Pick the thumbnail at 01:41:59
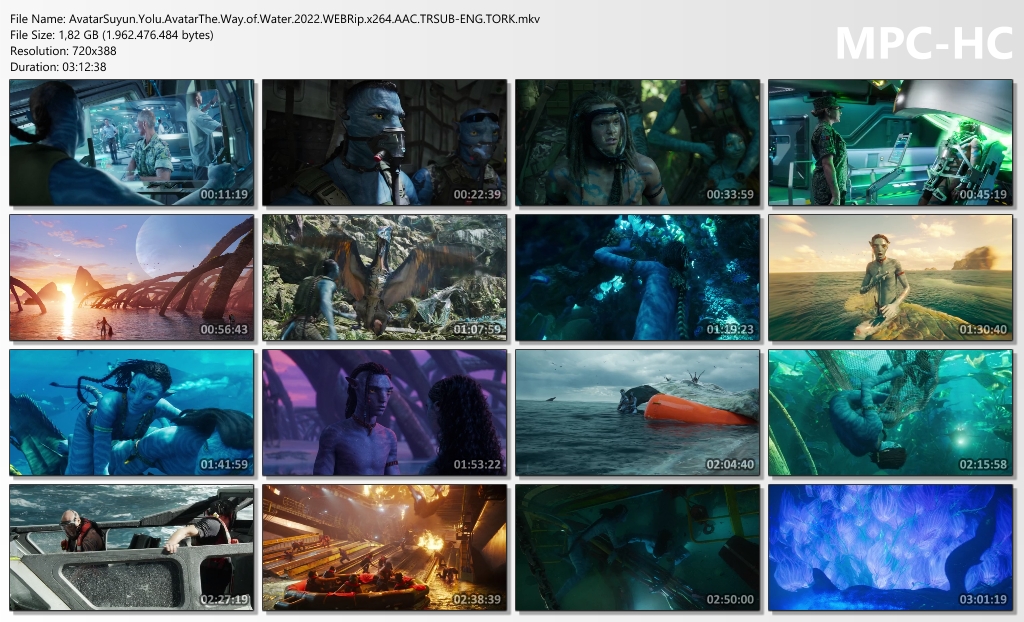Image resolution: width=1024 pixels, height=622 pixels. pos(131,412)
